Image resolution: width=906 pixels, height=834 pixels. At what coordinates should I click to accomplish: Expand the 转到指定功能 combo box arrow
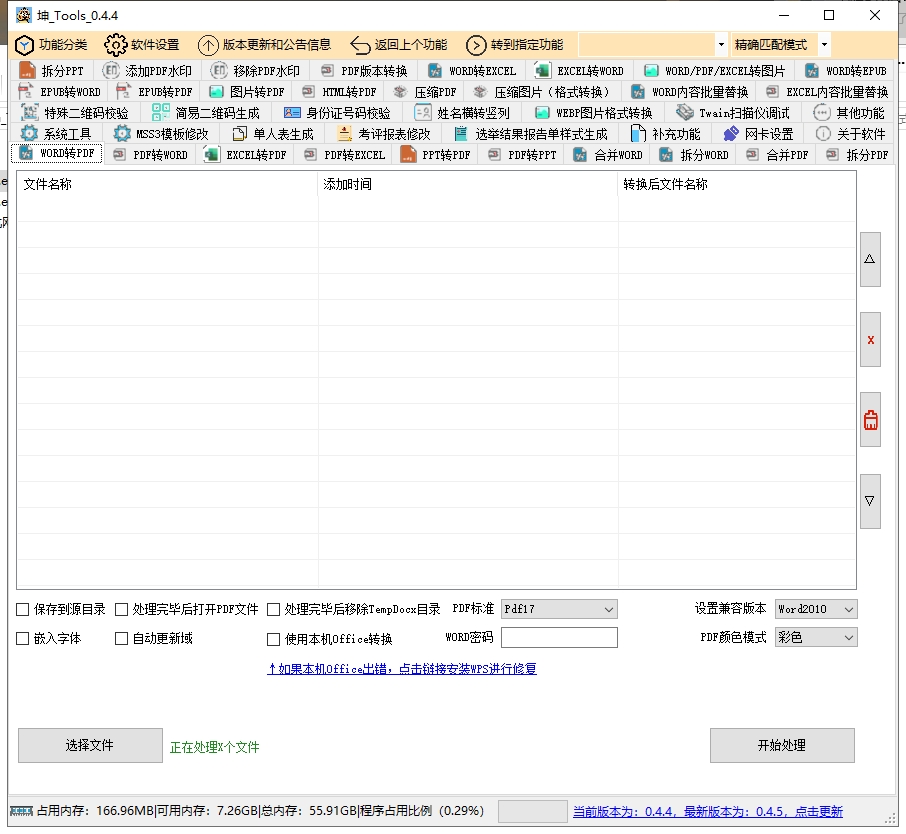[x=721, y=44]
